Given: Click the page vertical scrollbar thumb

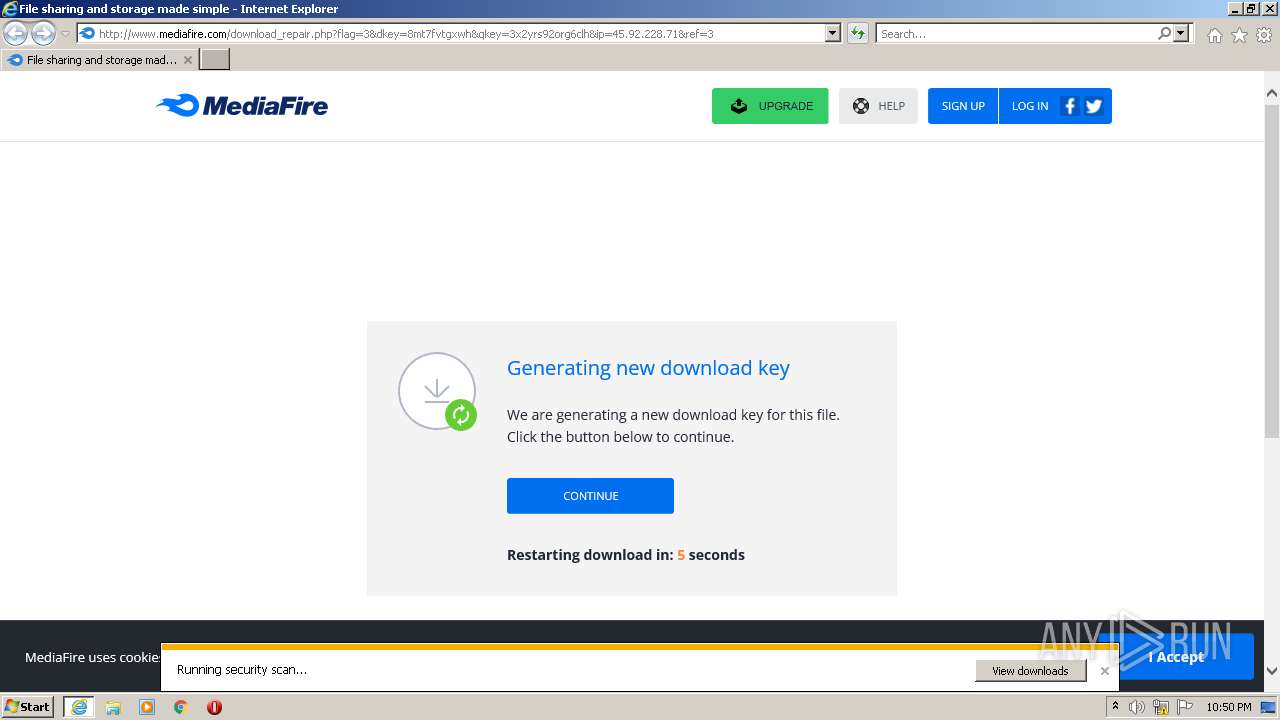Looking at the screenshot, I should [x=1272, y=270].
